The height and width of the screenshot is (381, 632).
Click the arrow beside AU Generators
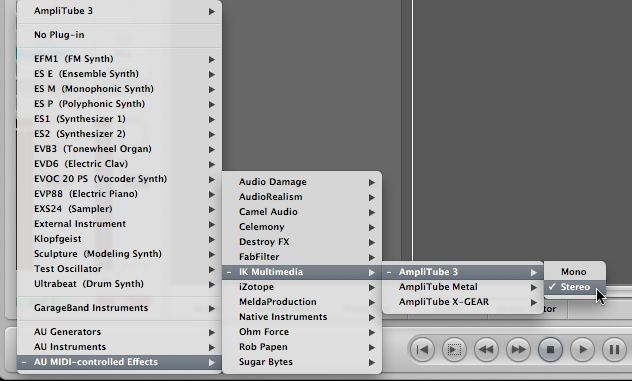[x=212, y=332]
